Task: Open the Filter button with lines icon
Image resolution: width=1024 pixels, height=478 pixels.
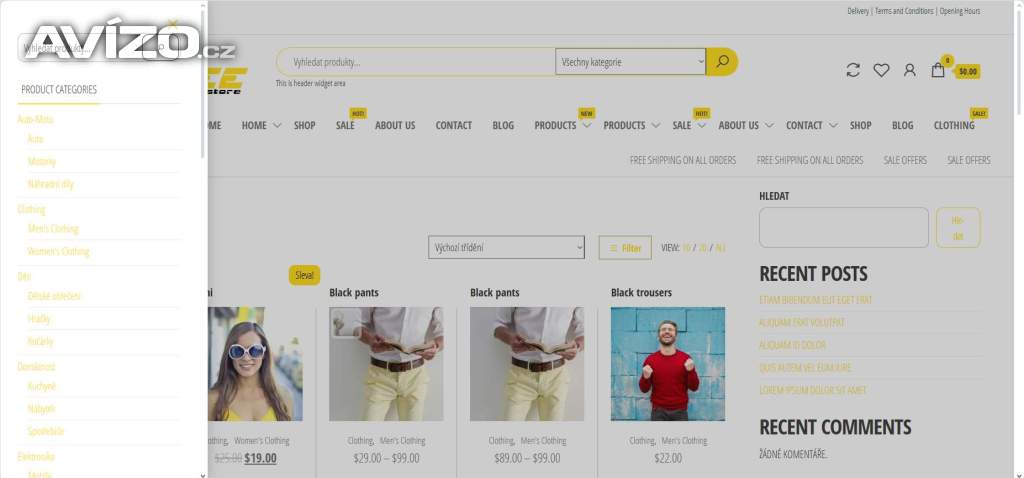Action: pyautogui.click(x=625, y=247)
